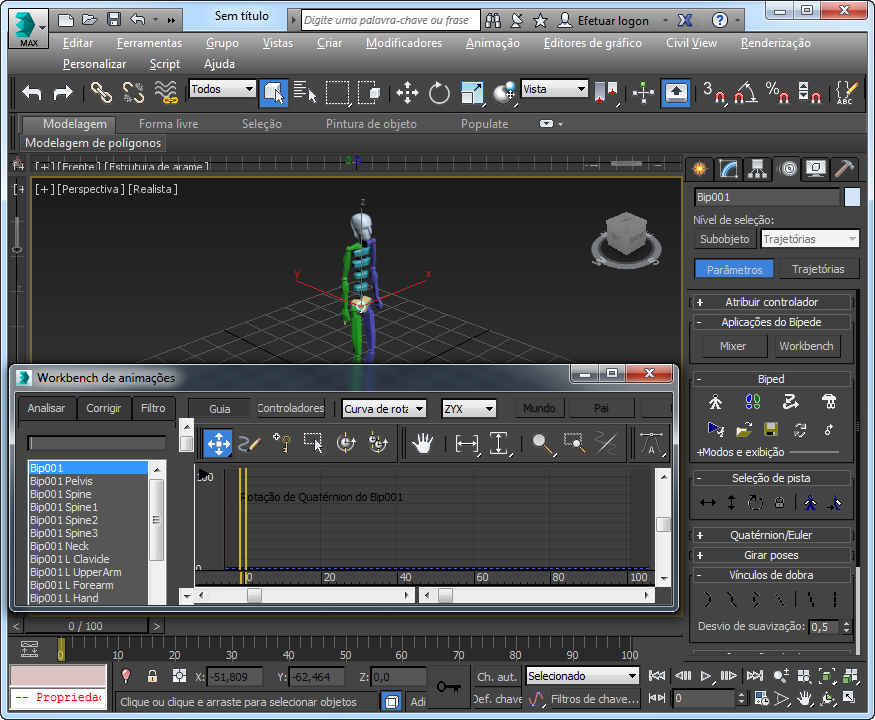Toggle the 3D Snaps button

[x=714, y=93]
